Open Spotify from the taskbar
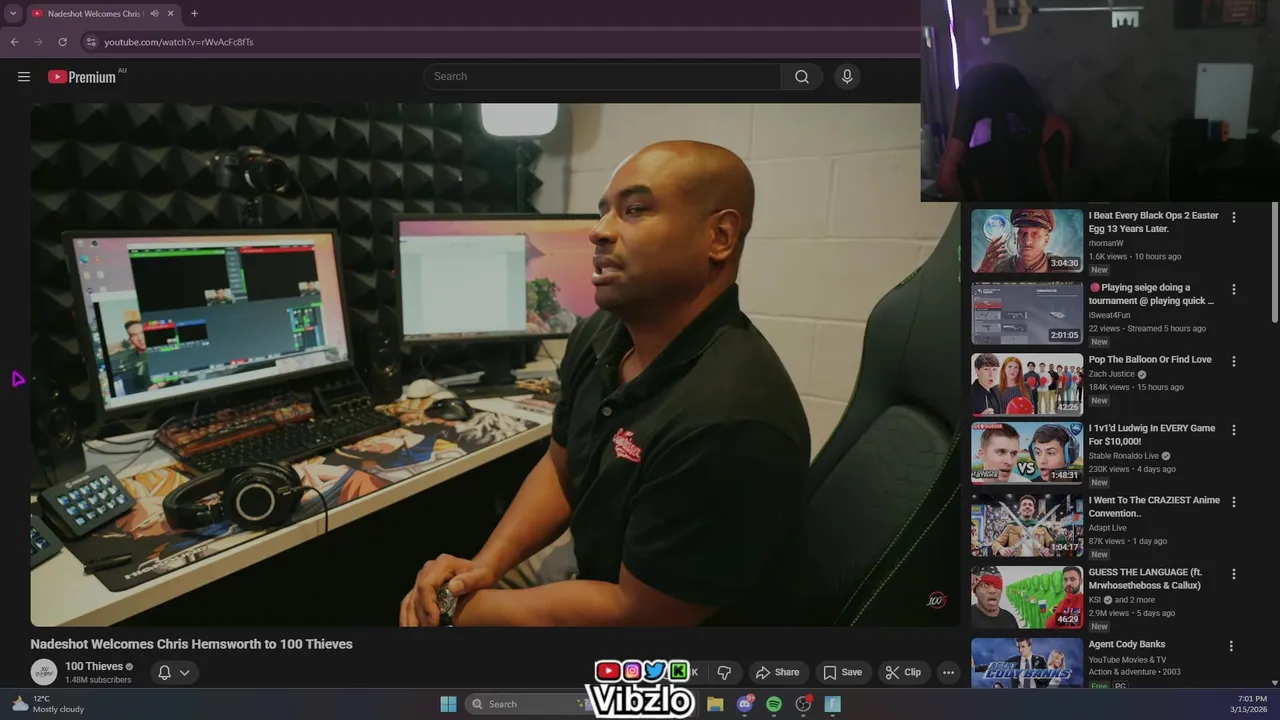Viewport: 1280px width, 720px height. 774,704
